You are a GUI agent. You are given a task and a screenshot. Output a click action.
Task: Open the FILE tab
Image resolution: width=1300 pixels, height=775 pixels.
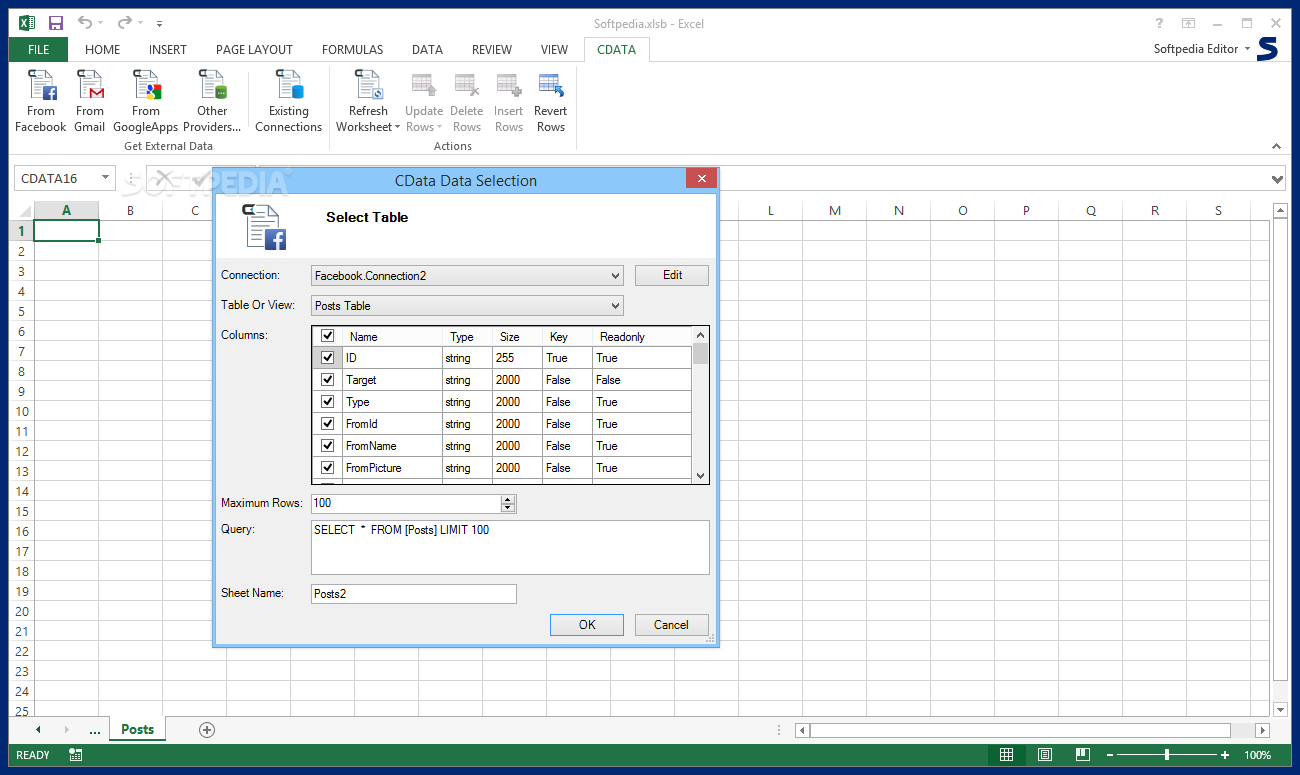pos(38,49)
